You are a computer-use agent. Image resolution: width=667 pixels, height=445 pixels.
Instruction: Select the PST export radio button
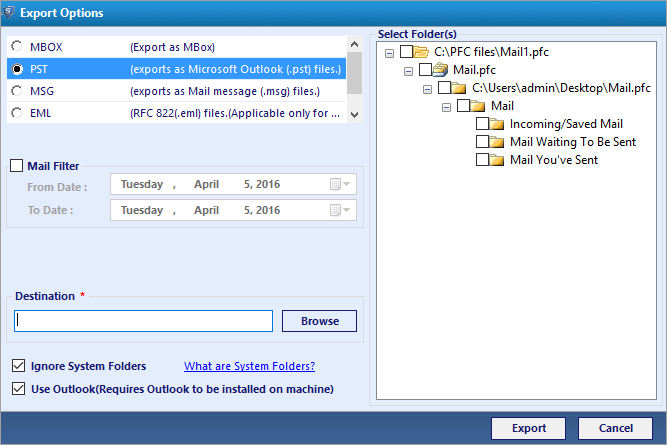coord(17,69)
